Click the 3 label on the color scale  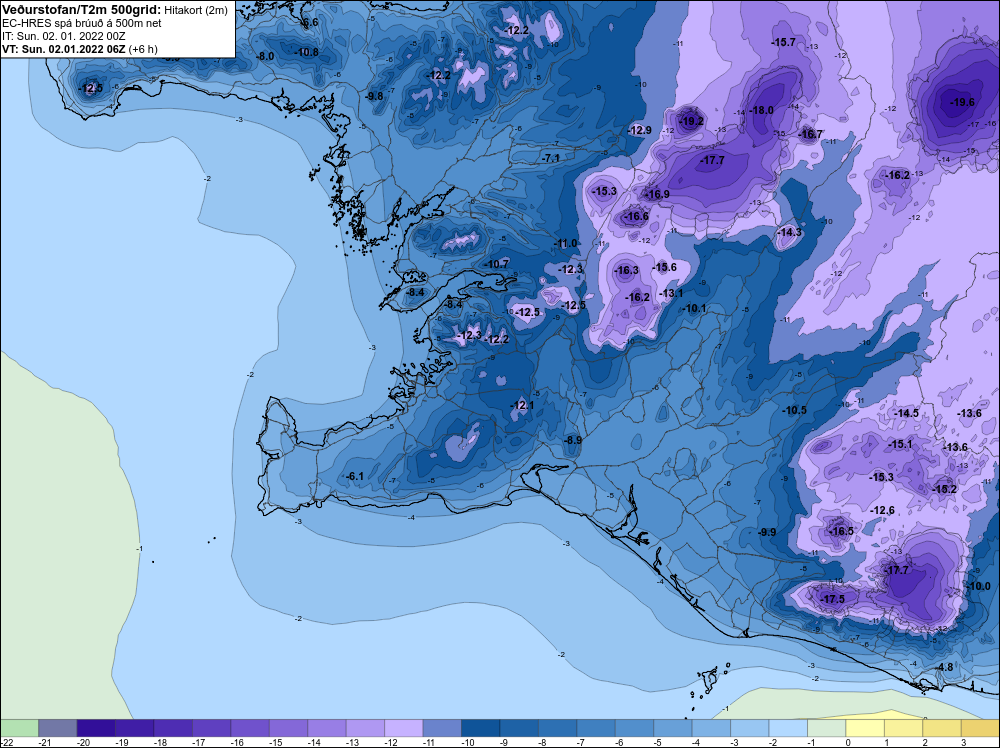[x=964, y=742]
